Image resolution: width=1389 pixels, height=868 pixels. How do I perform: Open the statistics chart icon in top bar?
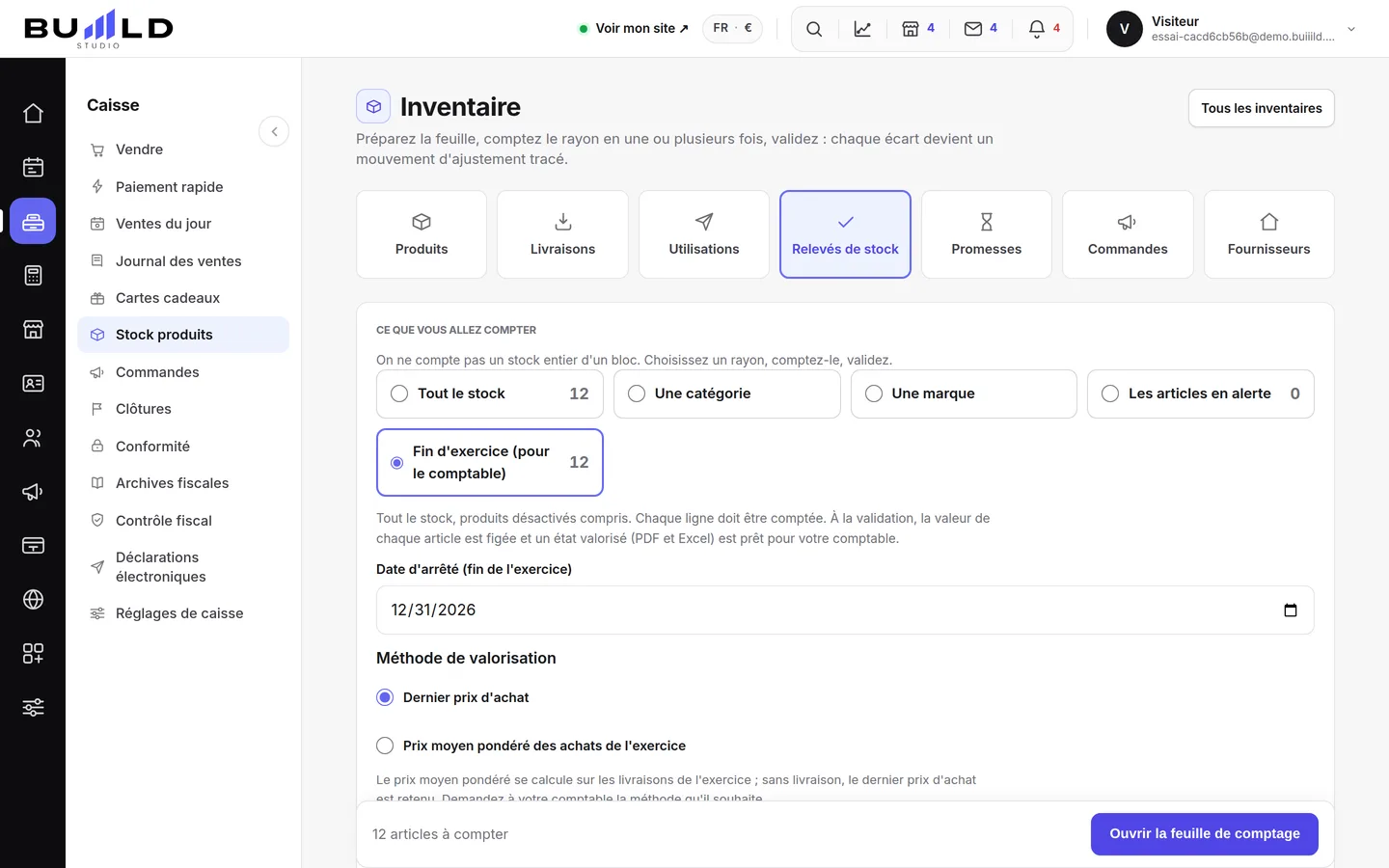[862, 29]
